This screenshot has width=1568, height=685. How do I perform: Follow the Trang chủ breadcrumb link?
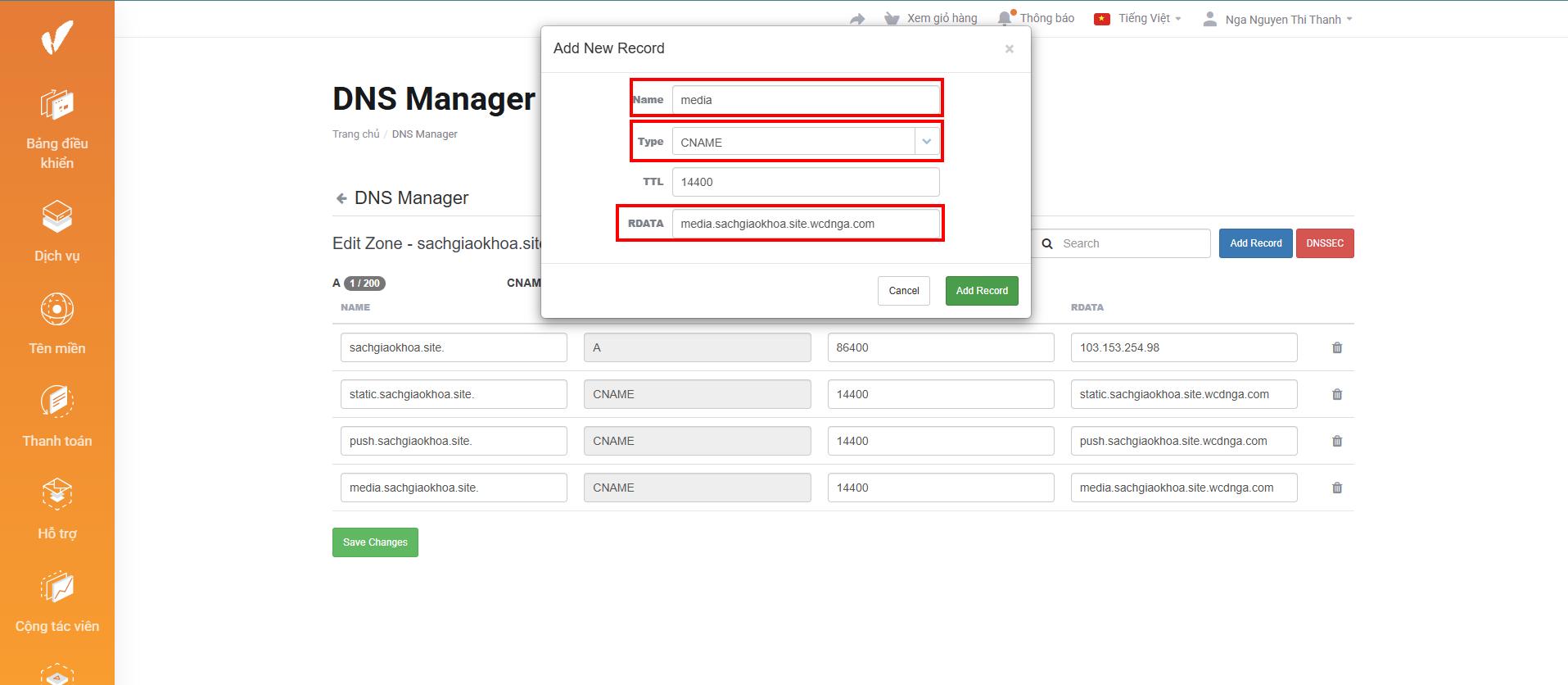point(355,134)
